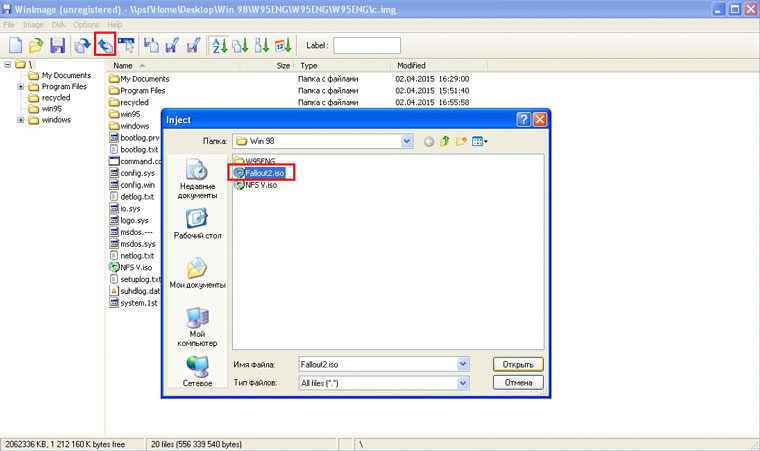760x451 pixels.
Task: Open the Тип файлов dropdown arrow
Action: click(463, 383)
